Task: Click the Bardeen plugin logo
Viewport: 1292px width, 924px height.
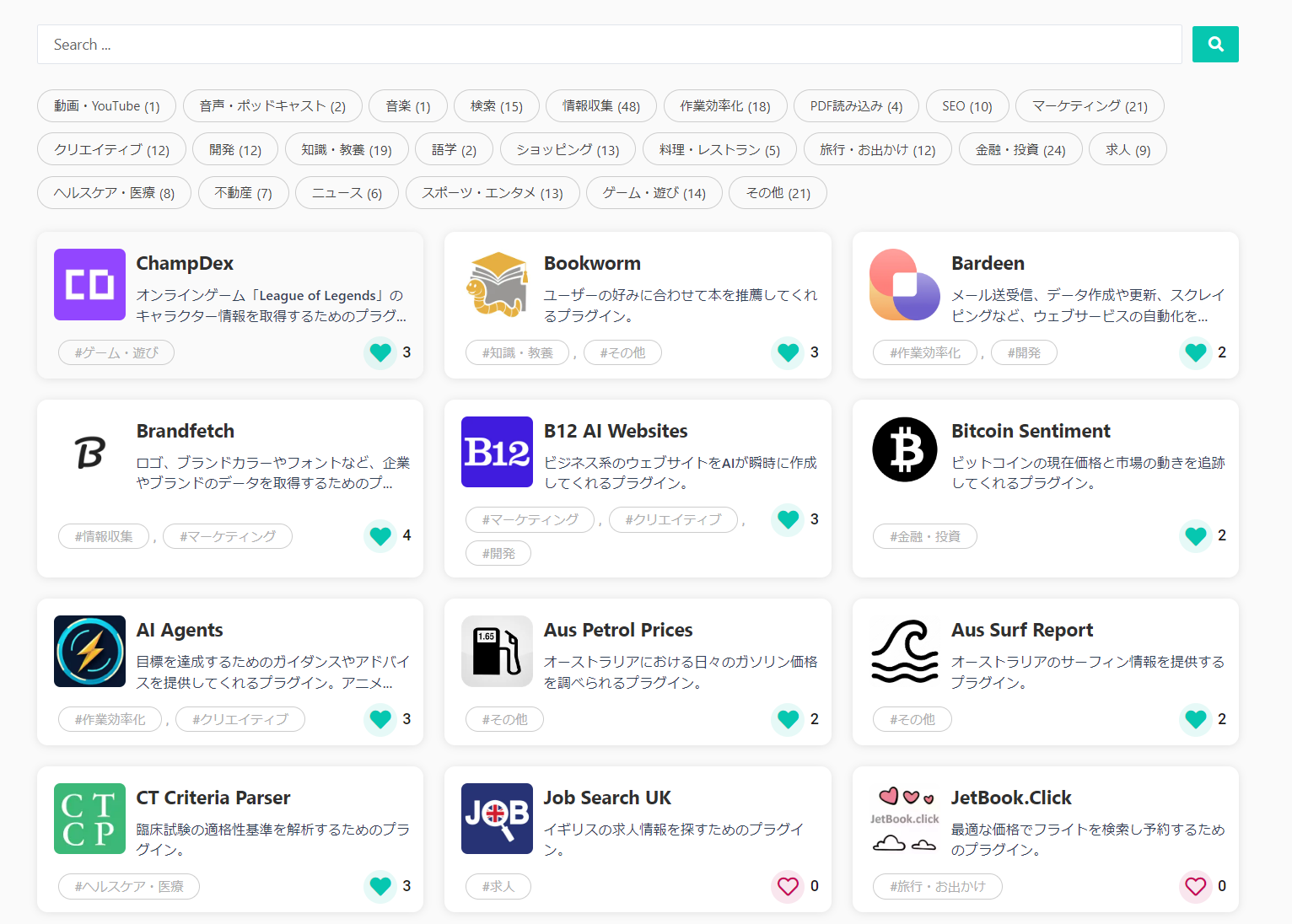Action: tap(905, 284)
